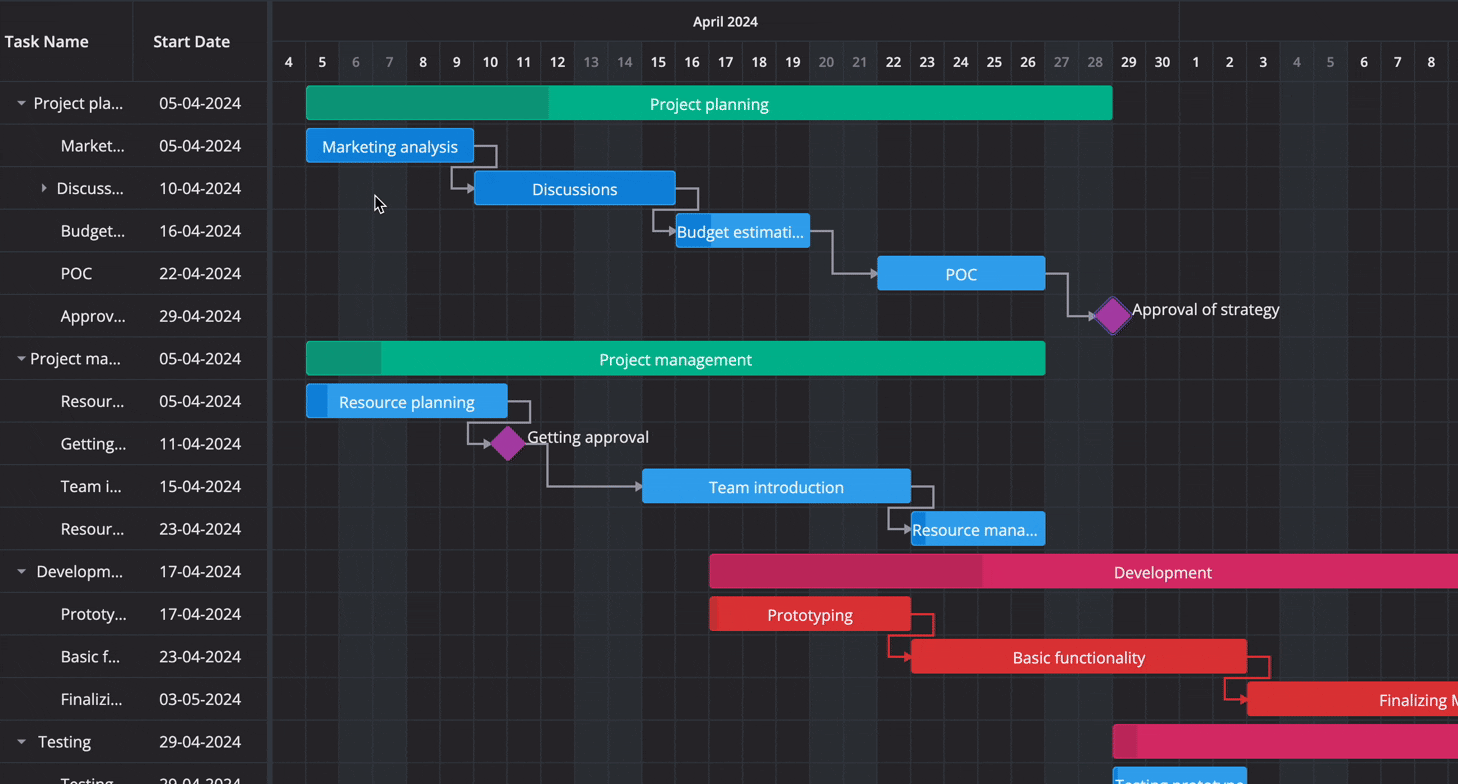This screenshot has height=784, width=1458.
Task: Collapse the Project management group
Action: tap(20, 359)
